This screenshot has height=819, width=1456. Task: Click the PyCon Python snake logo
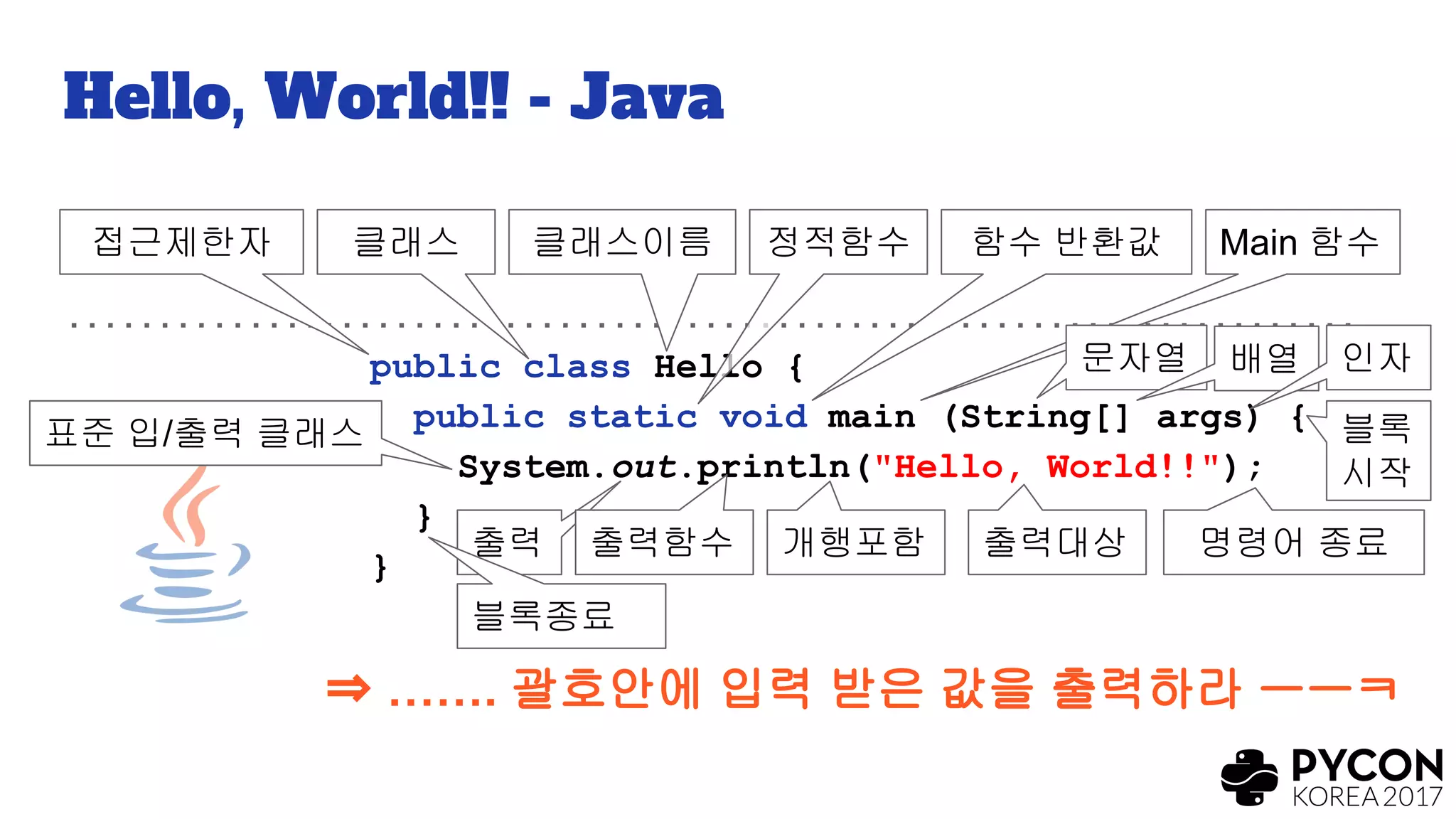pyautogui.click(x=1249, y=778)
